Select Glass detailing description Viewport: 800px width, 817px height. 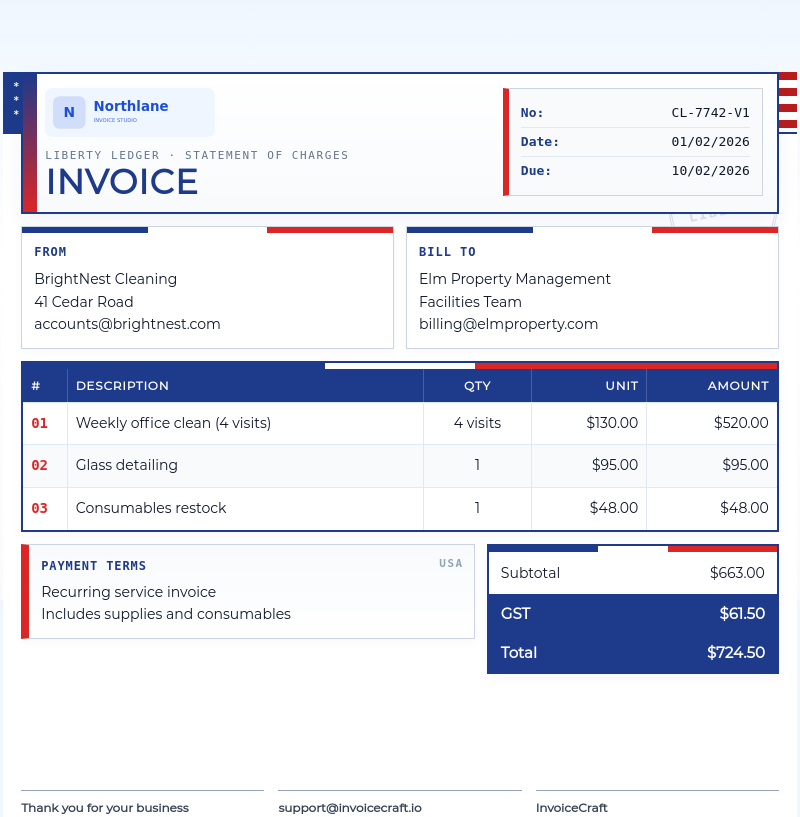pyautogui.click(x=127, y=465)
